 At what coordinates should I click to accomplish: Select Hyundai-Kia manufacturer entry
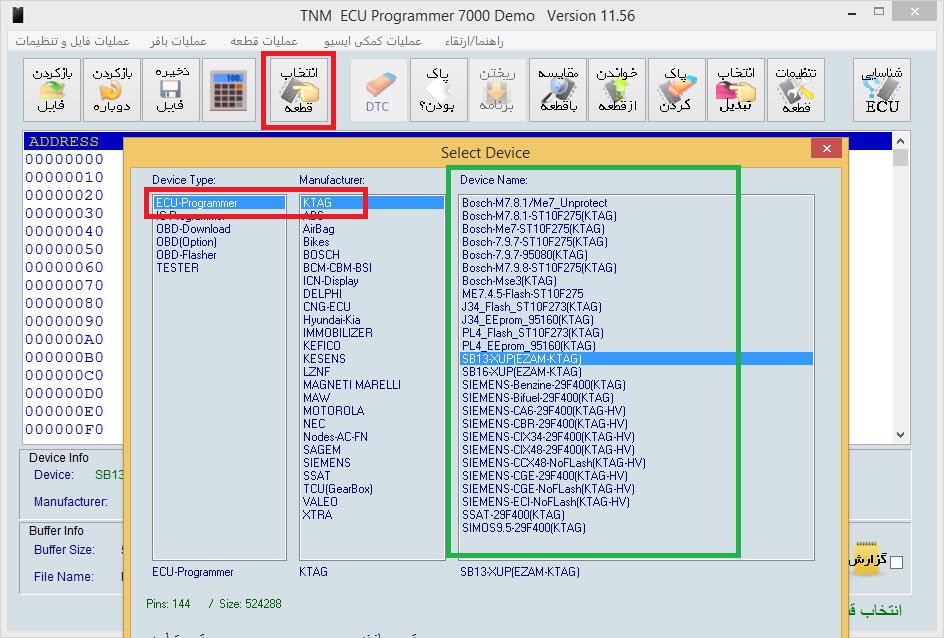(x=332, y=320)
